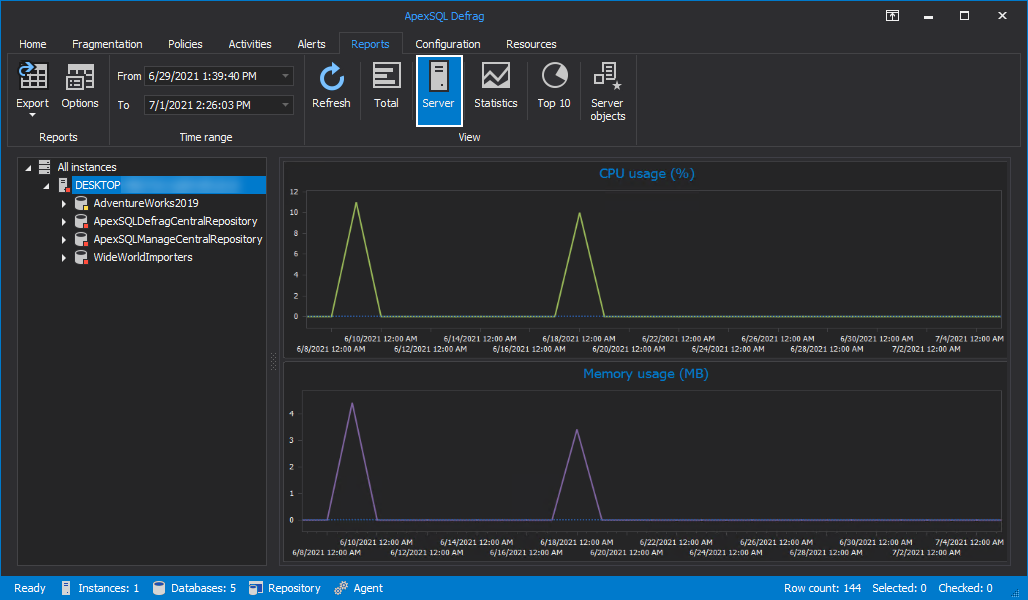Click the Ready status text
This screenshot has width=1028, height=600.
click(x=30, y=588)
